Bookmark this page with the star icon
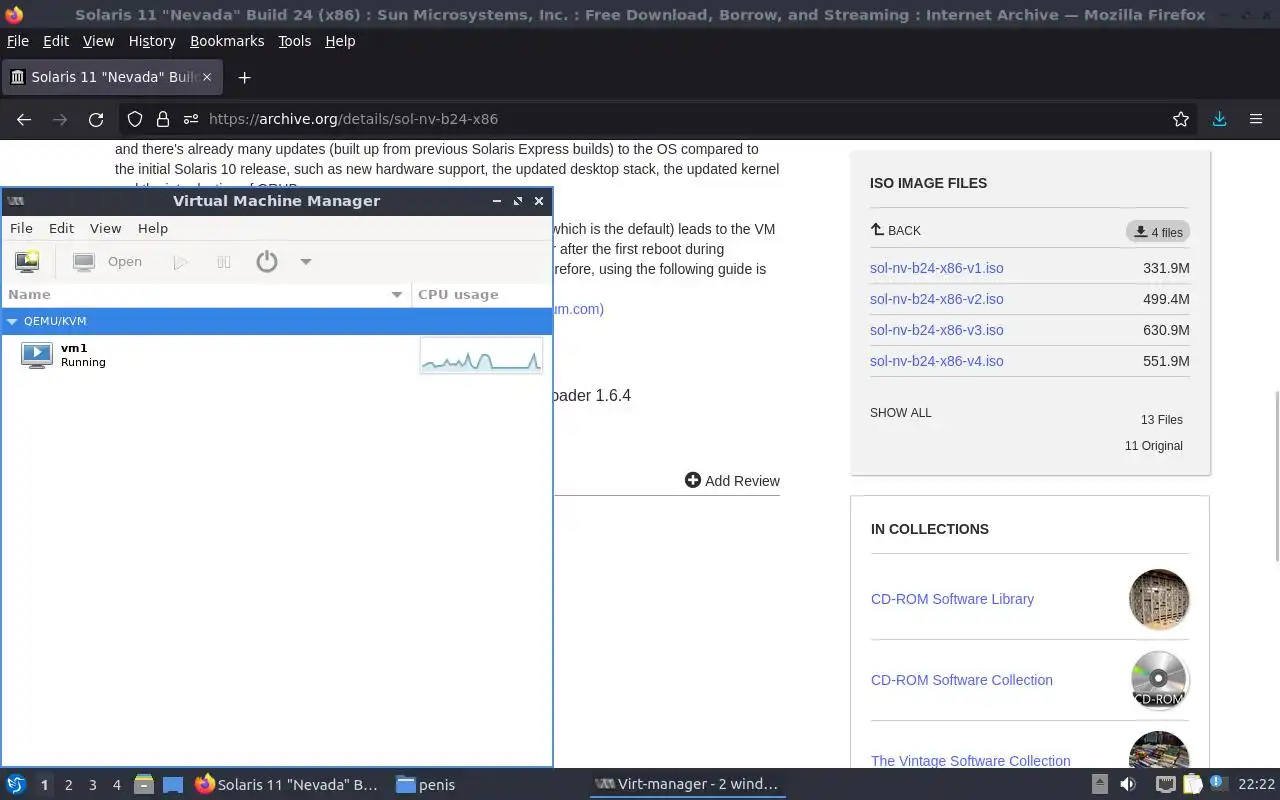 click(1180, 119)
